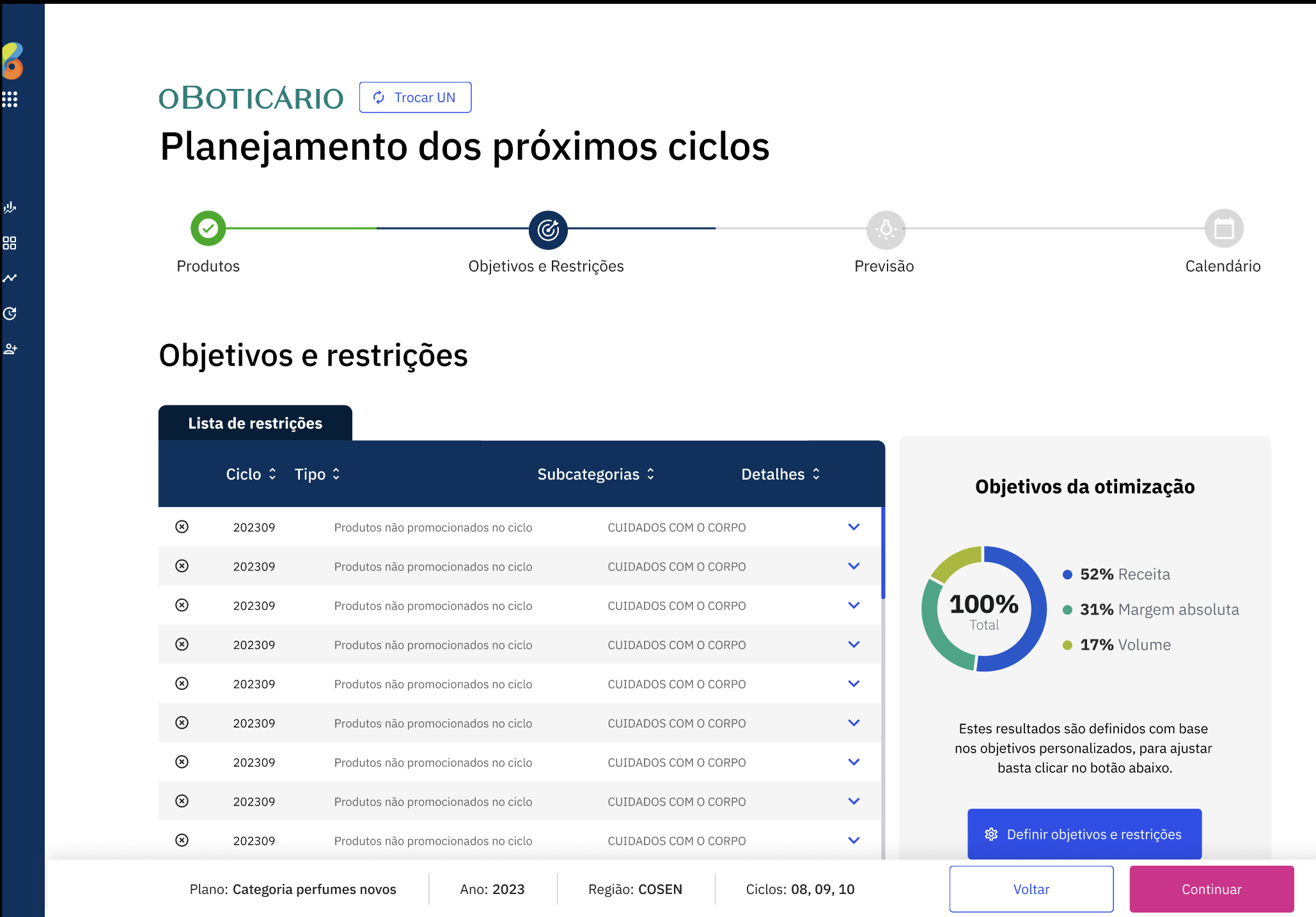Expand details of first CUIDADOS COM O CORPO row

tap(854, 527)
